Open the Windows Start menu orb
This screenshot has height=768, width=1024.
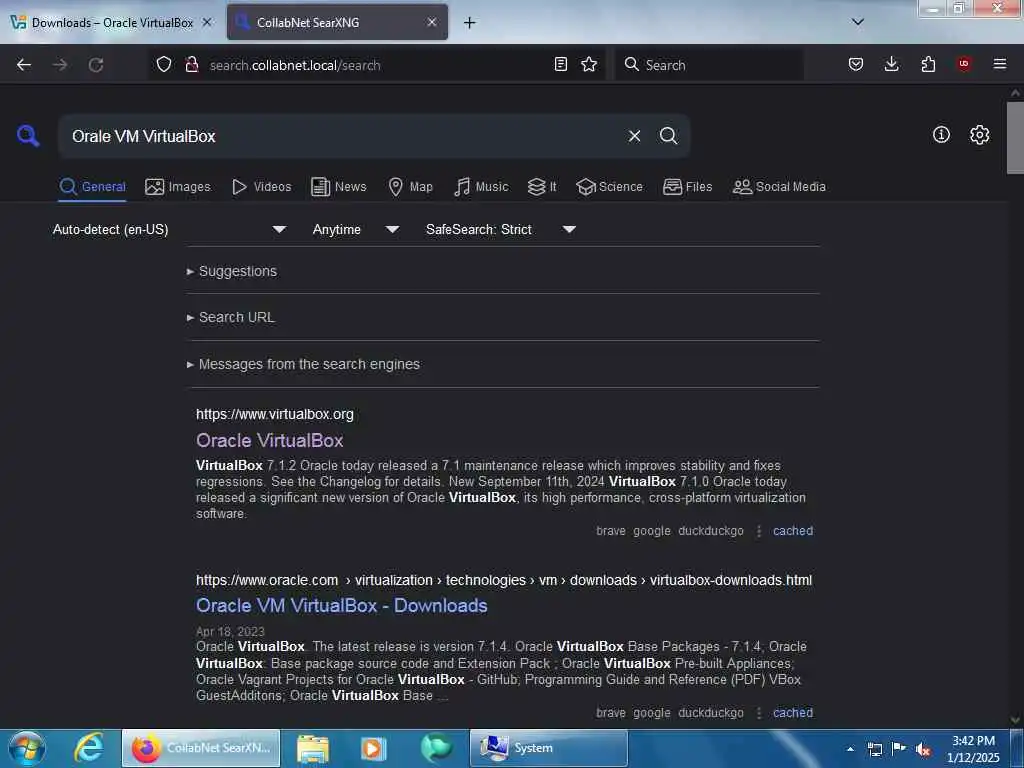click(x=27, y=748)
